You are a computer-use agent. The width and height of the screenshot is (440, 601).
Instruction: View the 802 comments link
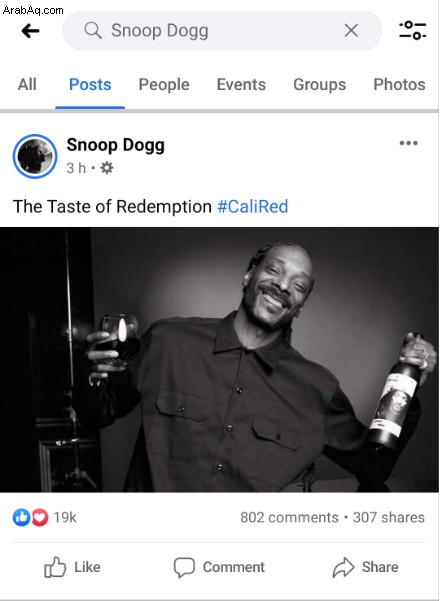289,517
